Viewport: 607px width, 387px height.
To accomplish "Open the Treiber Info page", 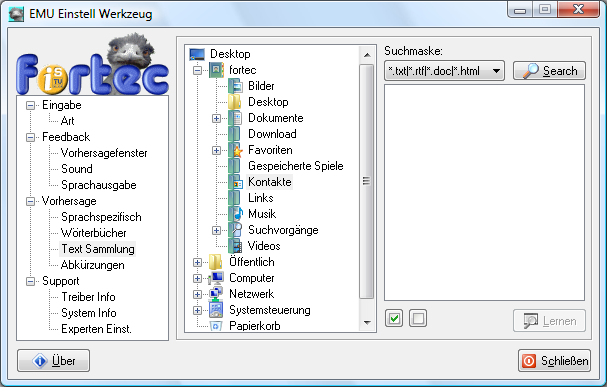I will pyautogui.click(x=88, y=297).
